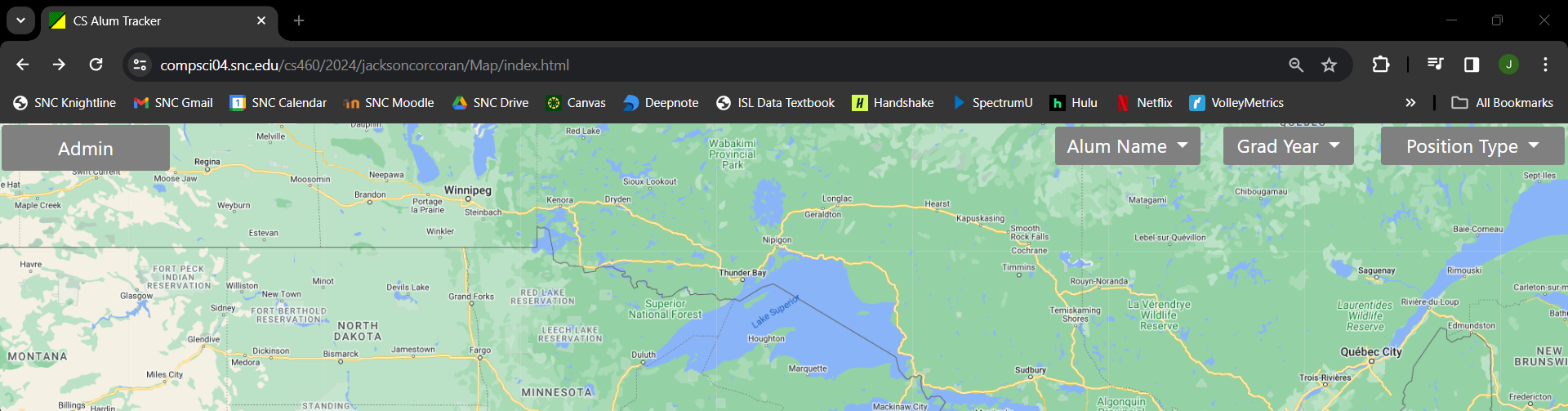View site information icon in address bar
The width and height of the screenshot is (1568, 411).
click(140, 65)
